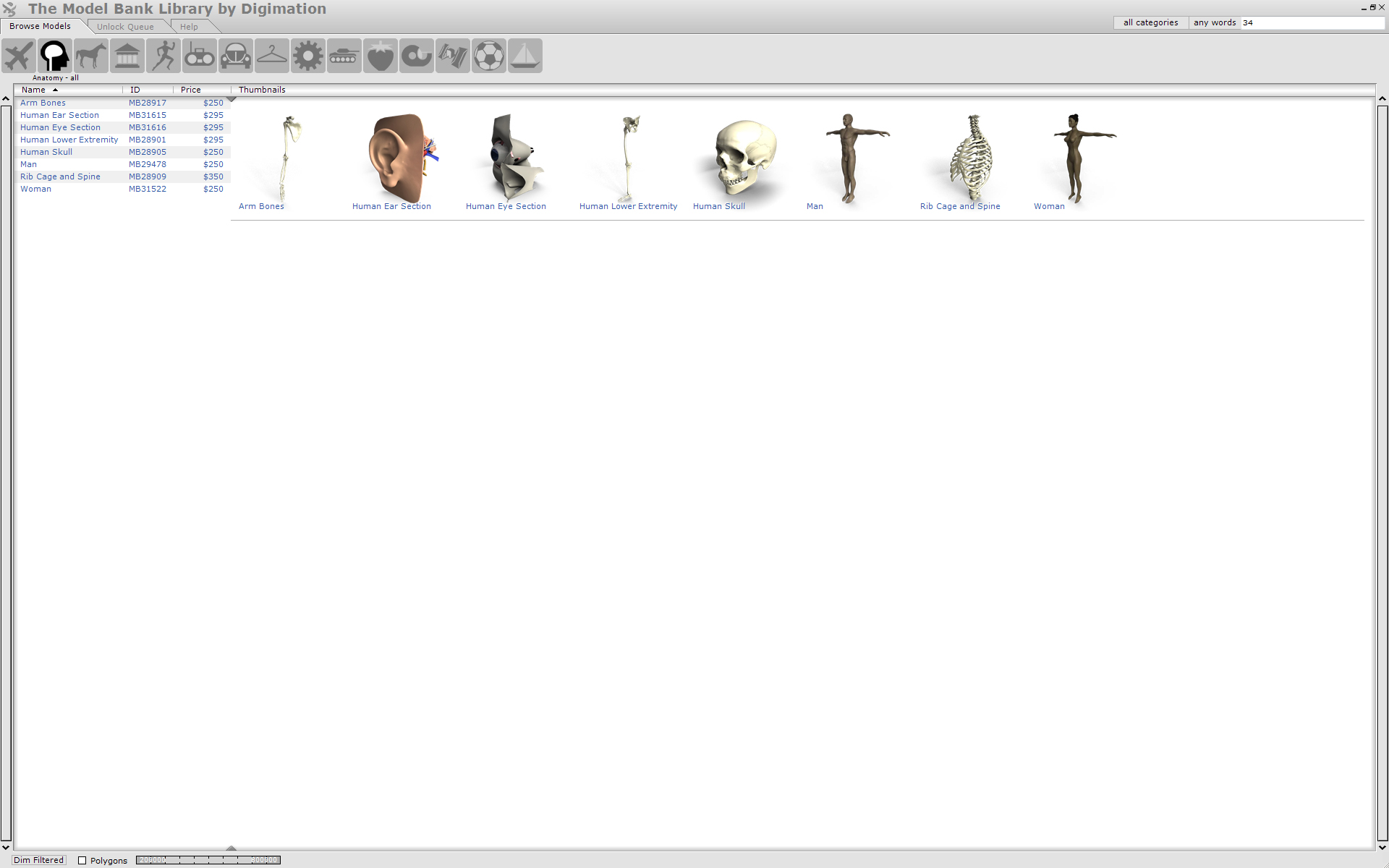The image size is (1389, 868).
Task: Click the right scrollbar down arrow
Action: (1382, 847)
